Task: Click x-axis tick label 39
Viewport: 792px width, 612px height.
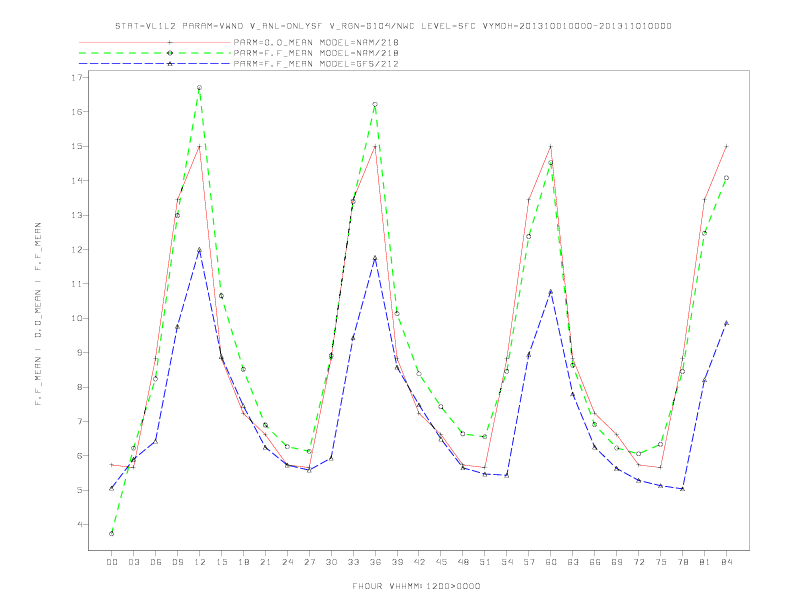Action: (x=397, y=562)
